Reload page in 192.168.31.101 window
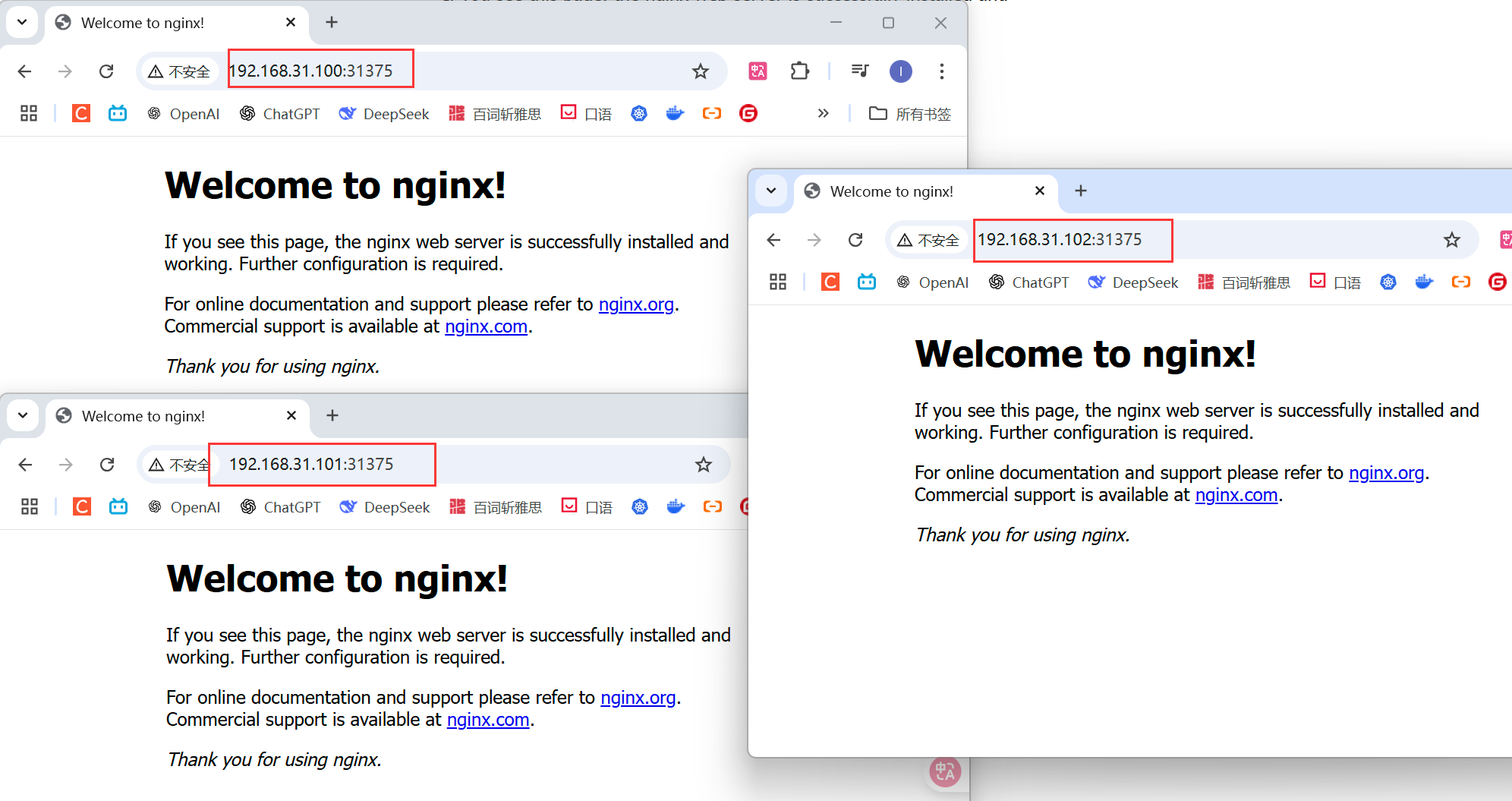The height and width of the screenshot is (801, 1512). pos(107,465)
